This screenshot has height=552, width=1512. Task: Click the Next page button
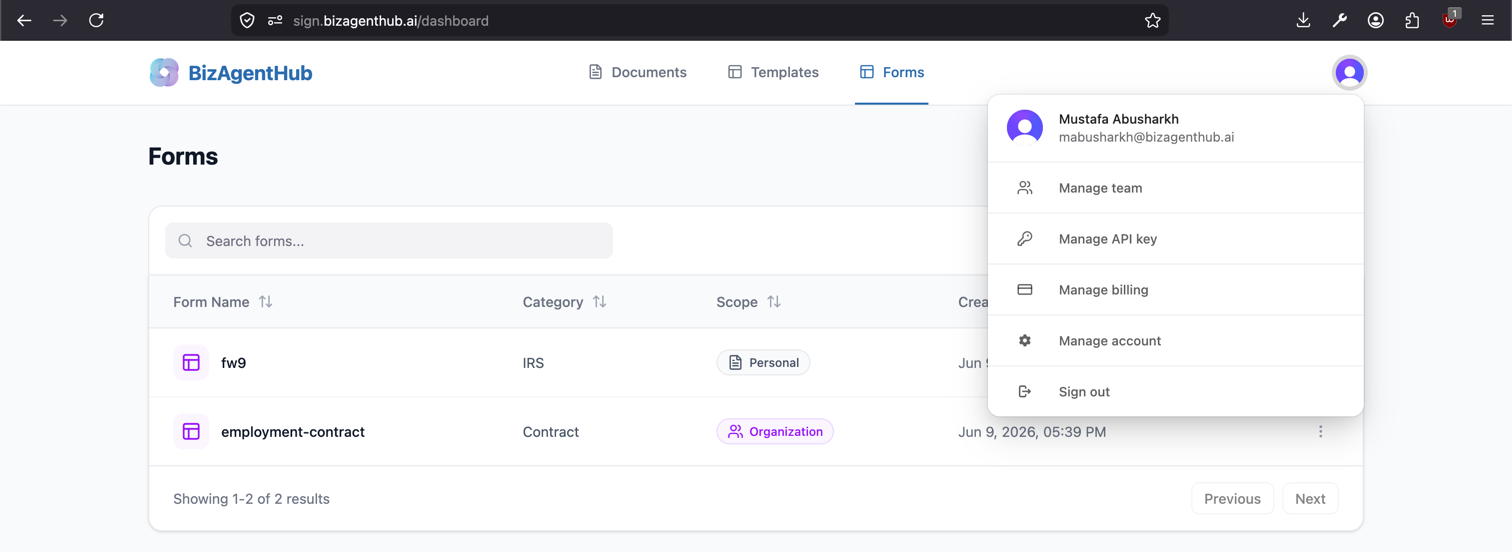click(1310, 499)
